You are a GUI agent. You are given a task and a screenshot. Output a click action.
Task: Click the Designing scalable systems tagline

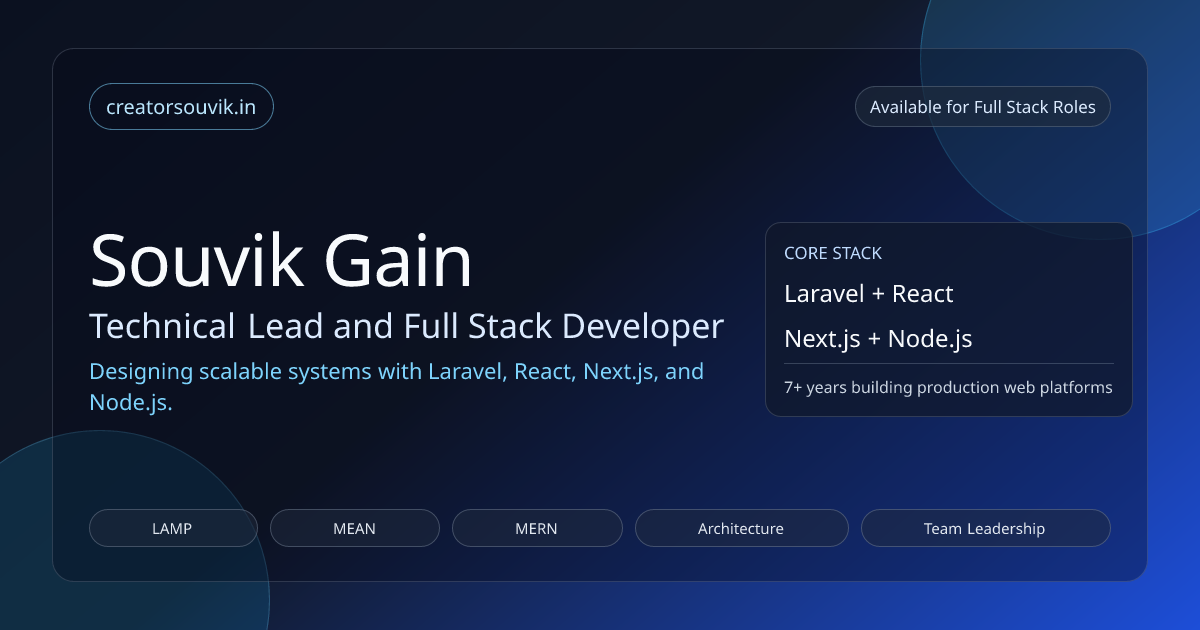pos(397,387)
